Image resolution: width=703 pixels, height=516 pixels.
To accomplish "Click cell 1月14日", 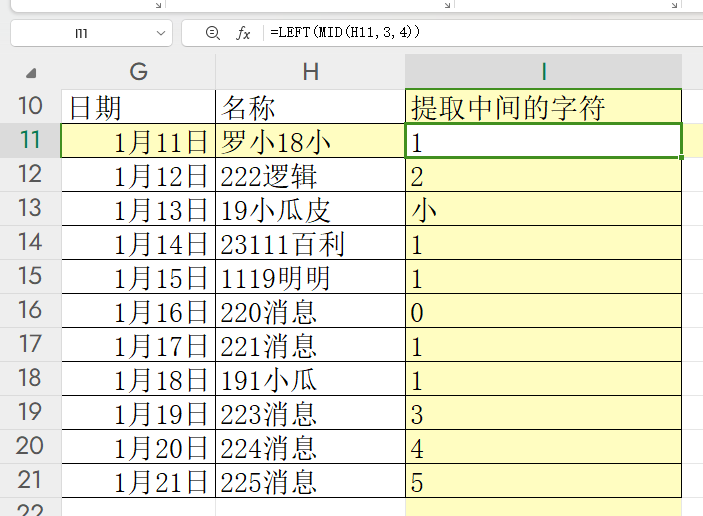I will [x=139, y=243].
